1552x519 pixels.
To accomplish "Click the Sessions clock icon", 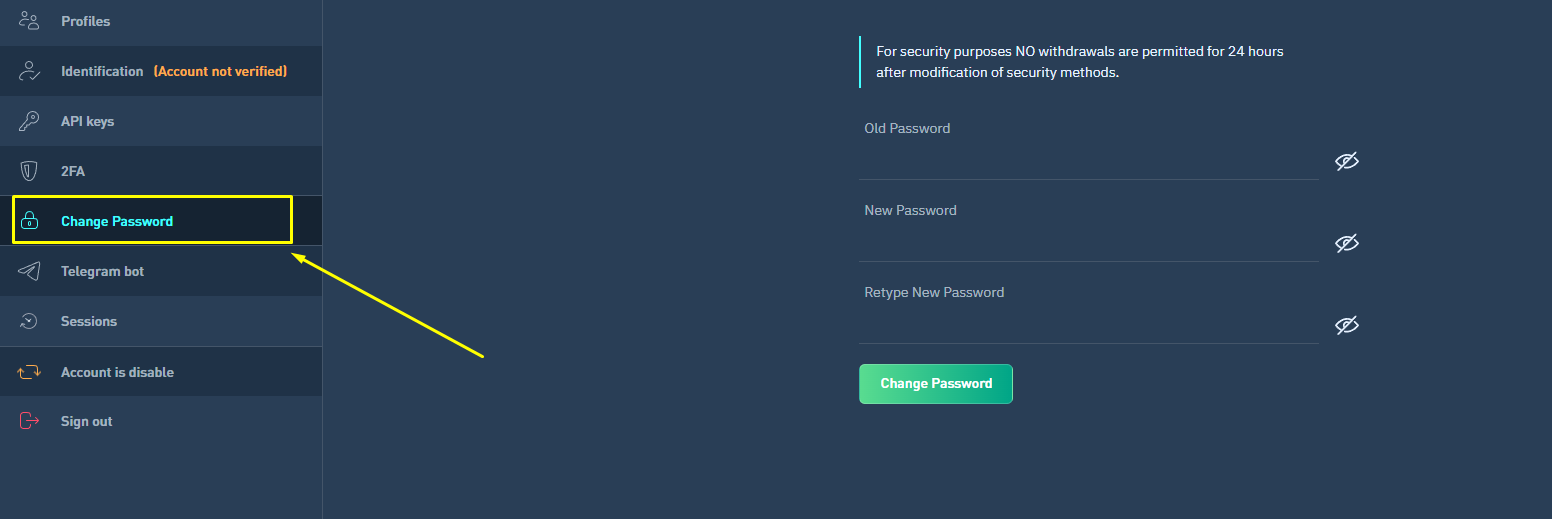I will coord(29,321).
